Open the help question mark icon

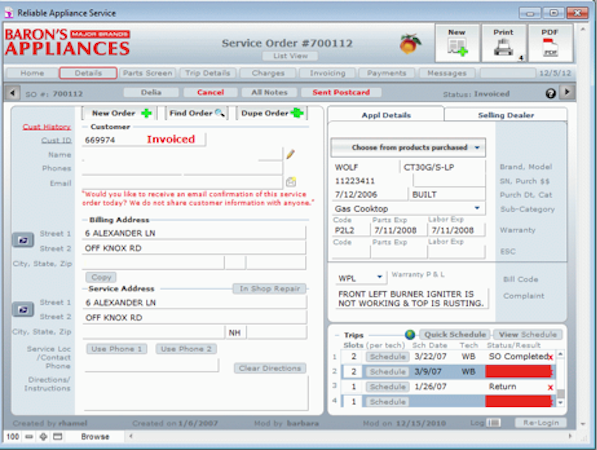point(551,93)
